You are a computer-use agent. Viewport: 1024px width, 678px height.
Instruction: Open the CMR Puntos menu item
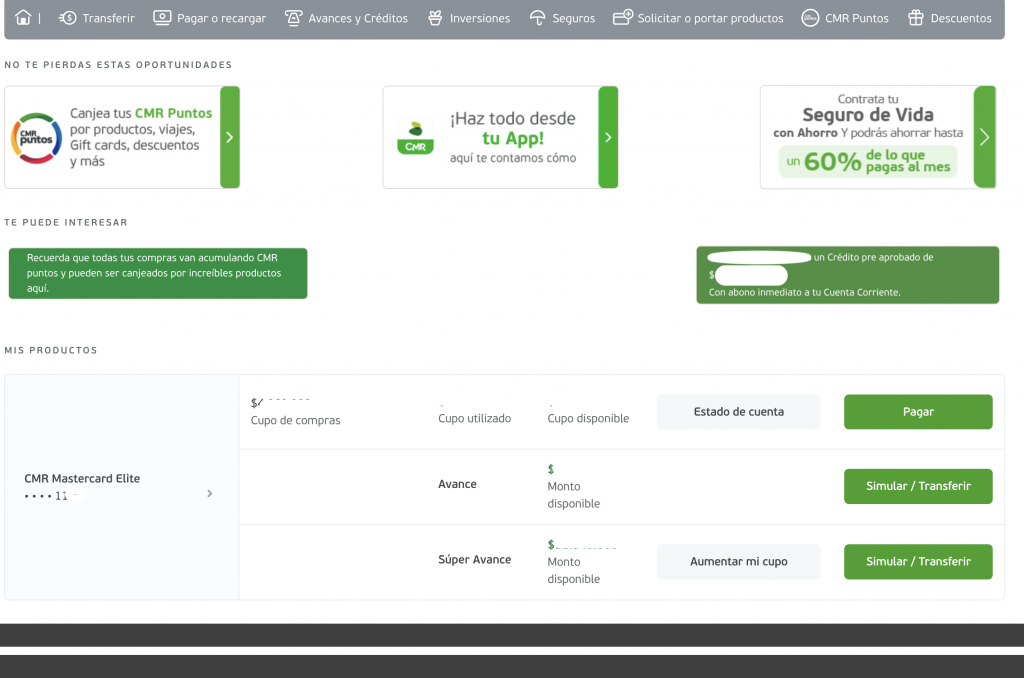click(x=844, y=18)
